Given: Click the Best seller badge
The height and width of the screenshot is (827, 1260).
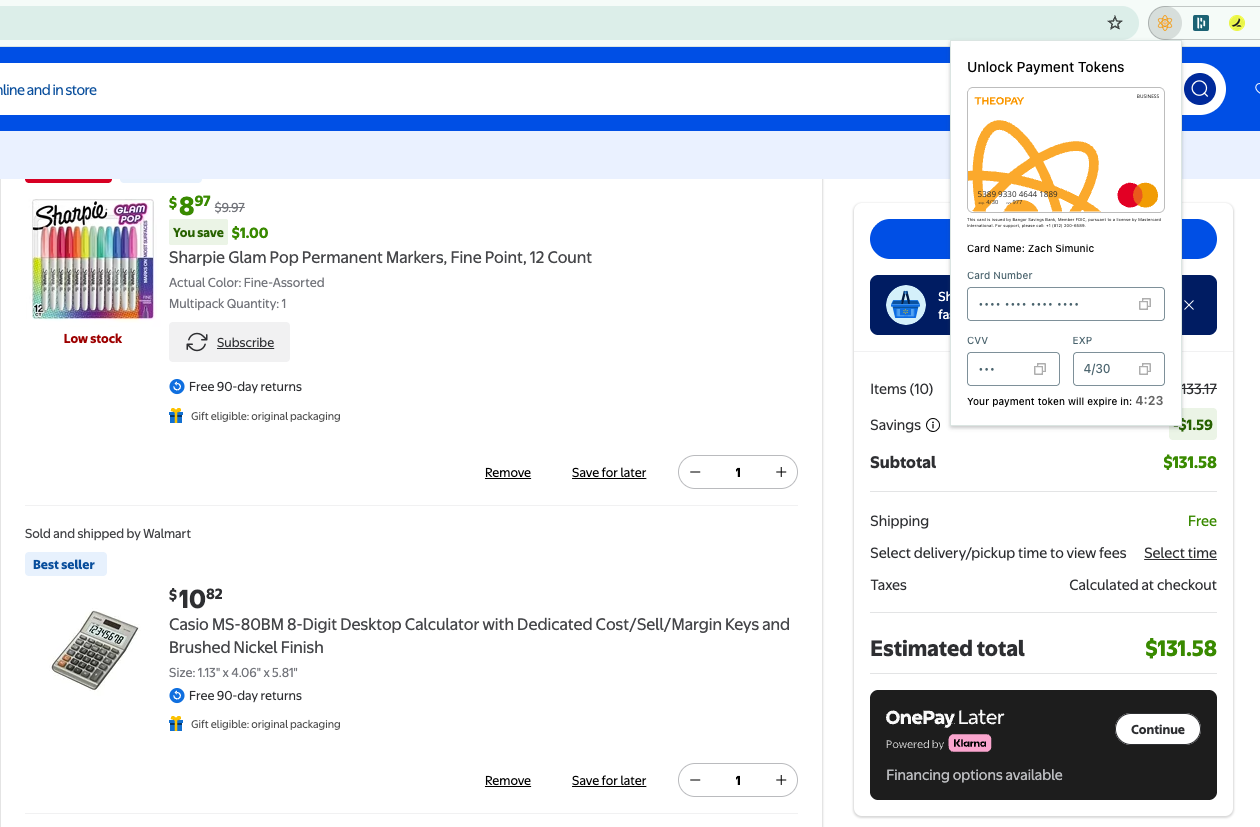Looking at the screenshot, I should tap(65, 564).
